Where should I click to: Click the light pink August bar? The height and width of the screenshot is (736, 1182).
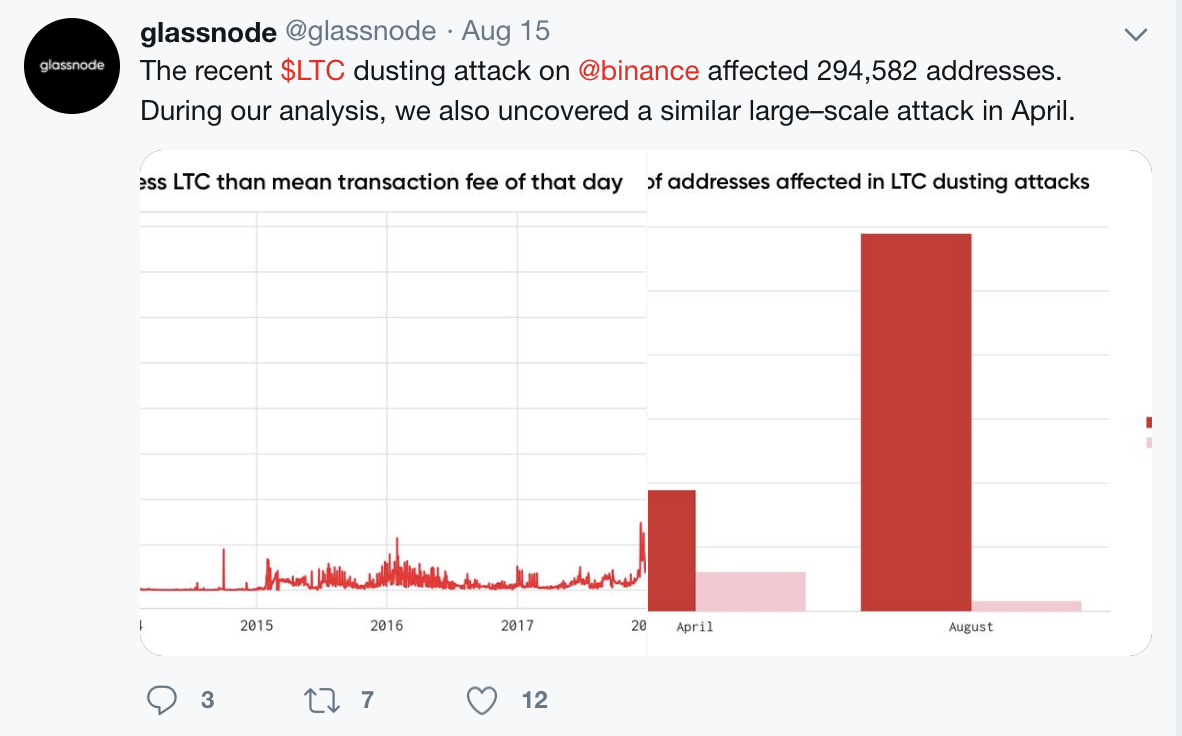[x=1027, y=606]
